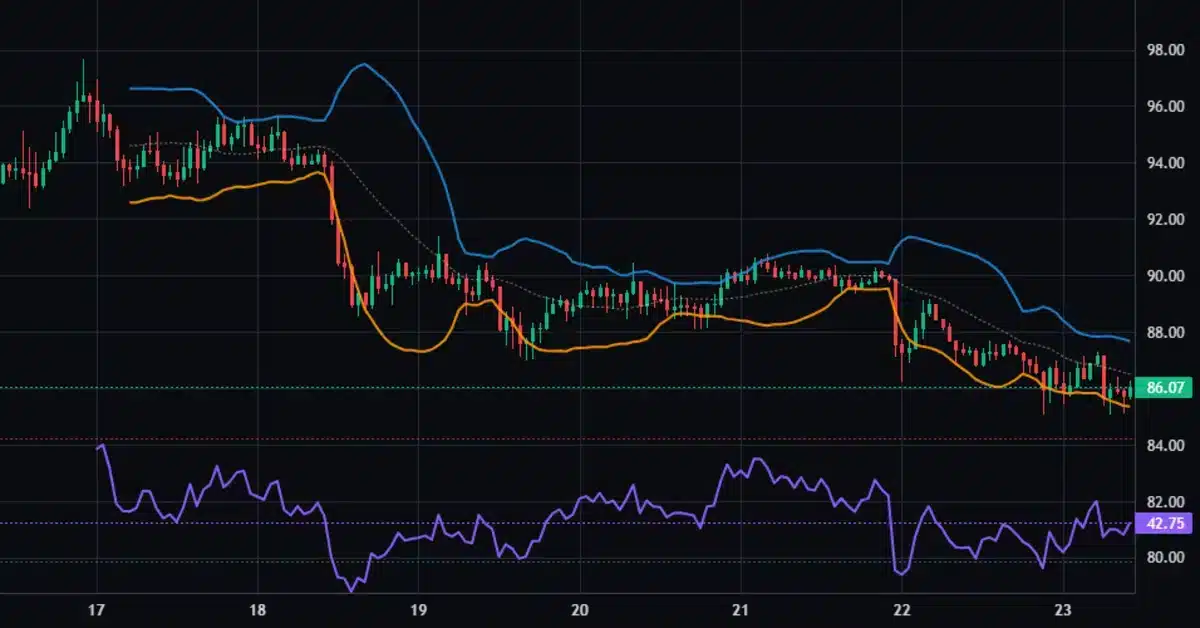The image size is (1200, 628).
Task: Click date label 20 on the time axis
Action: point(579,610)
